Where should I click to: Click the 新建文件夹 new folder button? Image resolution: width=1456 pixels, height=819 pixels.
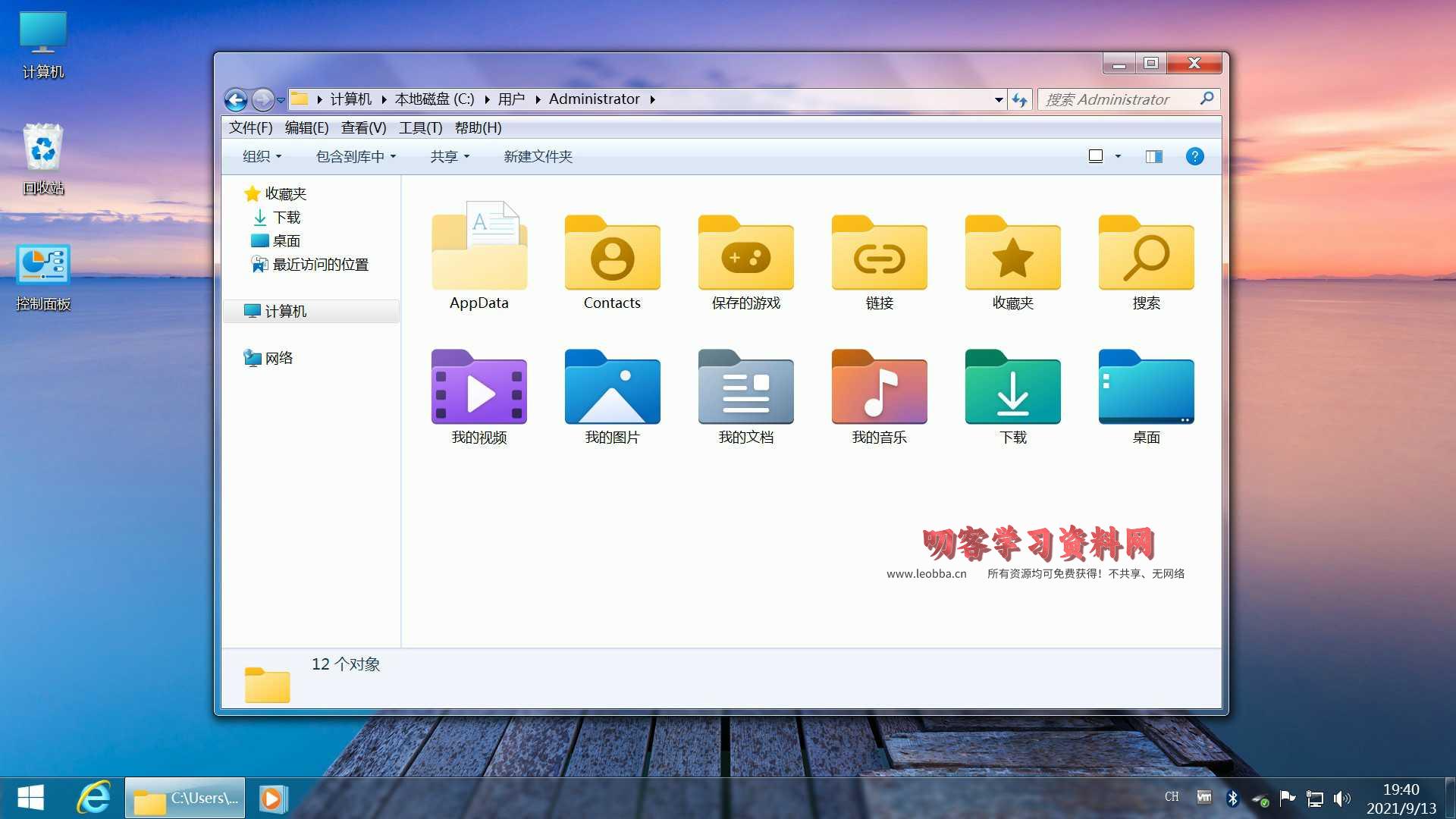[x=538, y=156]
